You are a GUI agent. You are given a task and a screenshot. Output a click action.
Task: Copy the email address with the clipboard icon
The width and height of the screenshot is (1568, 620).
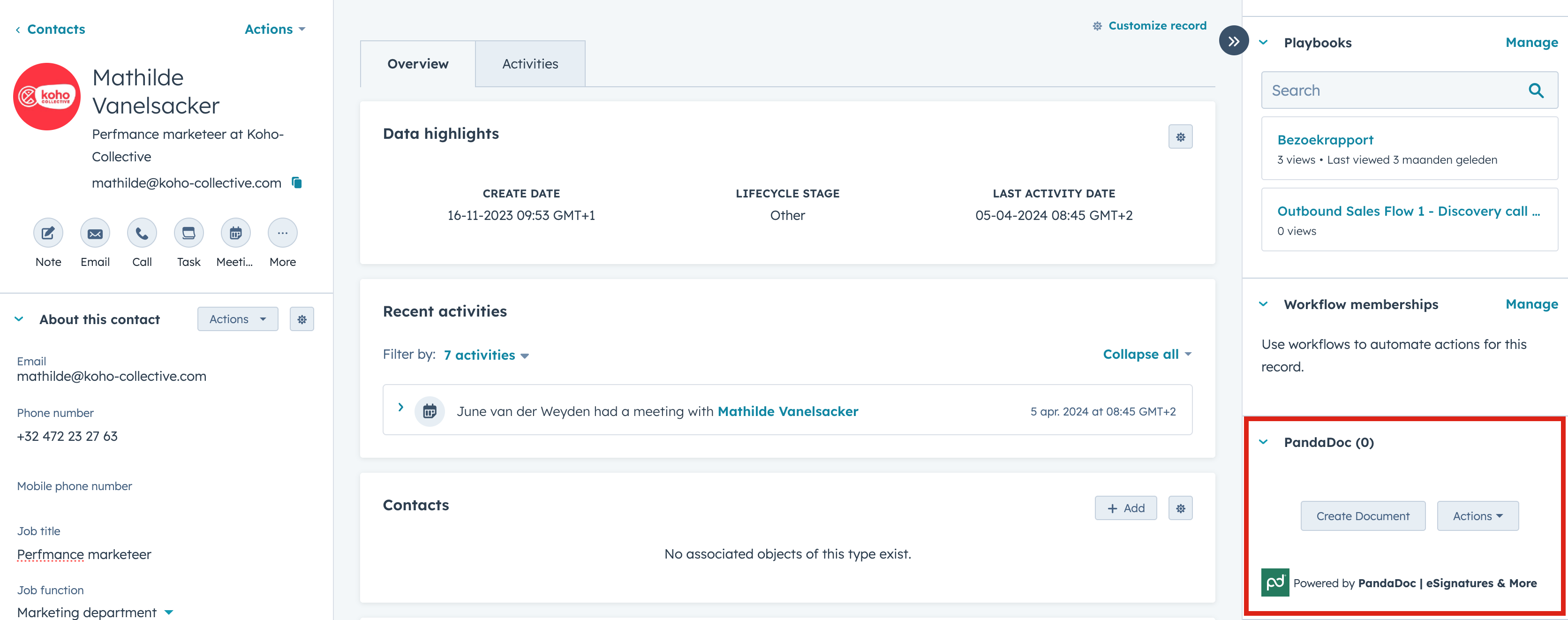(296, 182)
